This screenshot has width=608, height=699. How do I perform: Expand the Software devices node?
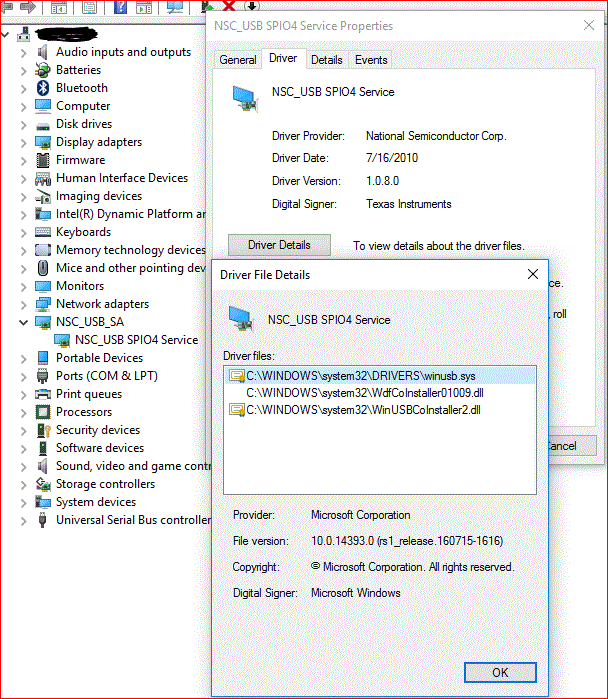[x=24, y=449]
